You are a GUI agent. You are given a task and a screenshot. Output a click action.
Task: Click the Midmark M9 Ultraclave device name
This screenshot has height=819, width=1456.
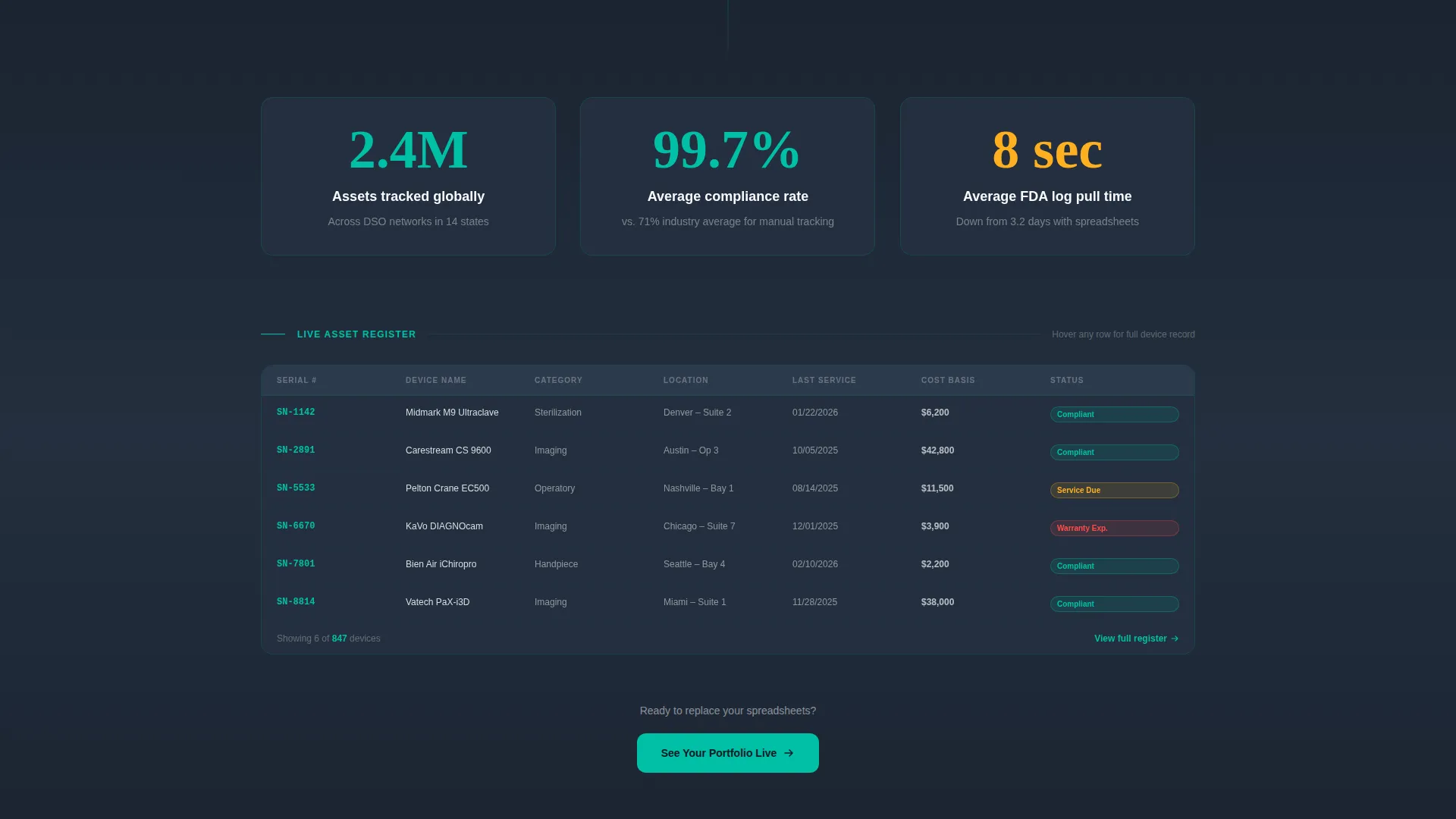[x=452, y=413]
